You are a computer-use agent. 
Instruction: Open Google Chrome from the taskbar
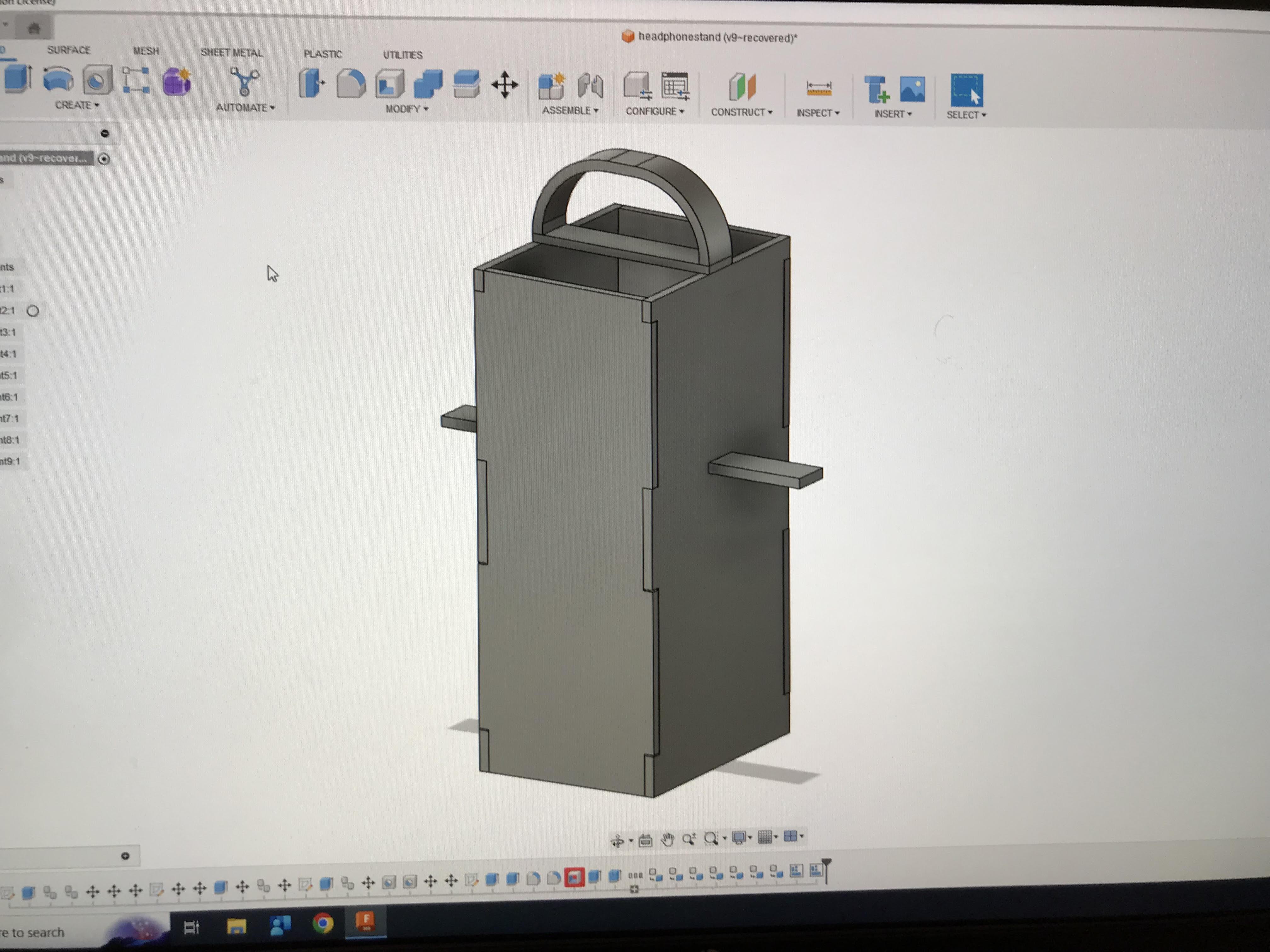(x=323, y=923)
